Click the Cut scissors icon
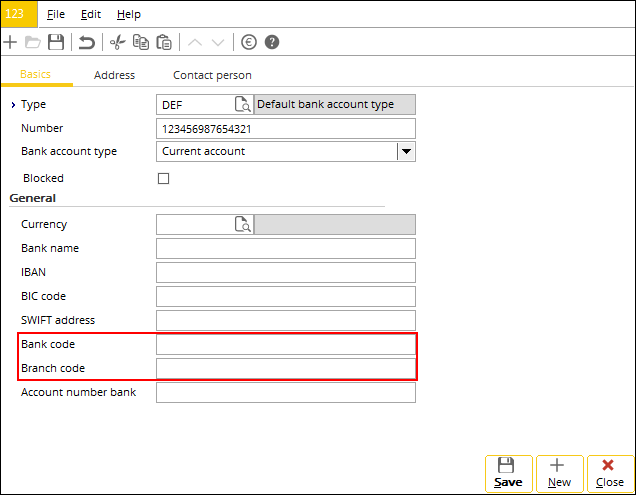This screenshot has width=636, height=495. [117, 42]
